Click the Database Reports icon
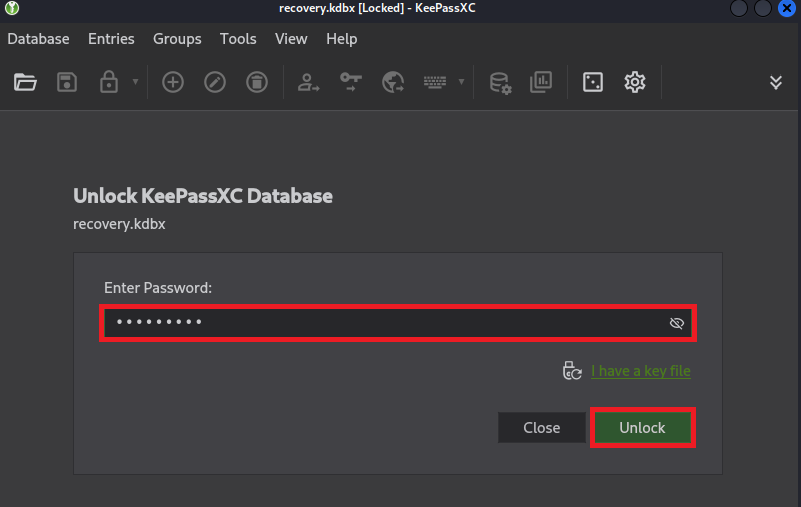This screenshot has height=507, width=801. [x=541, y=82]
